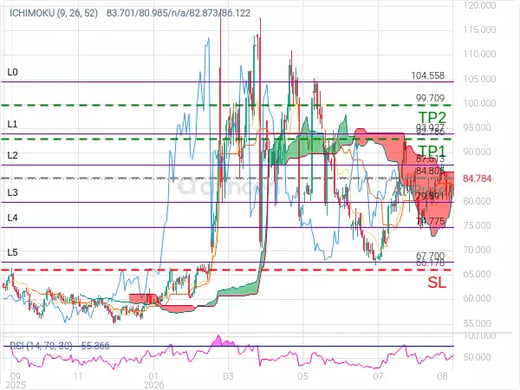Click the ICHIMOKU (9, 26, 52) indicator label

tap(53, 13)
